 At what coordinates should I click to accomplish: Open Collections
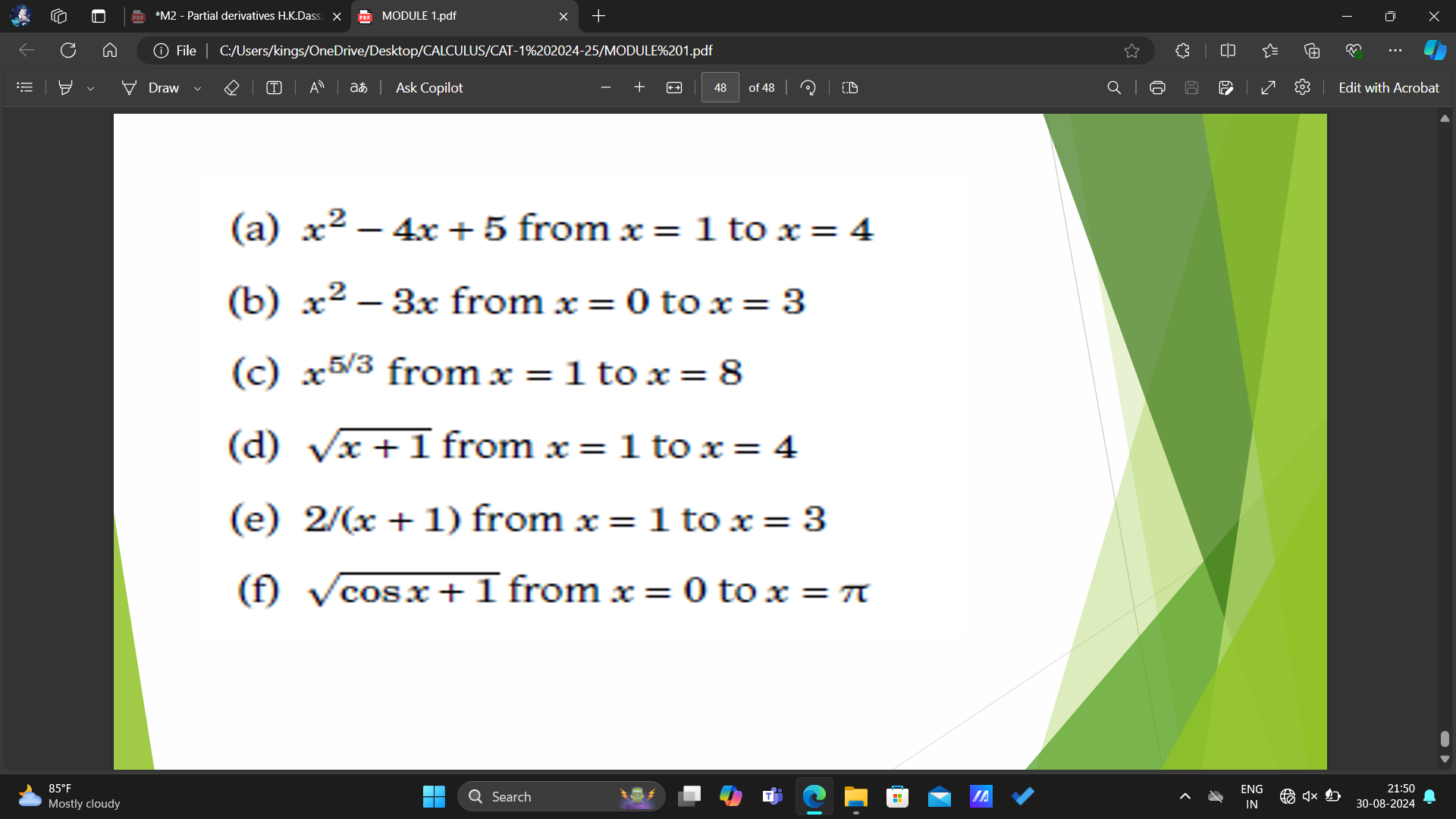1312,51
